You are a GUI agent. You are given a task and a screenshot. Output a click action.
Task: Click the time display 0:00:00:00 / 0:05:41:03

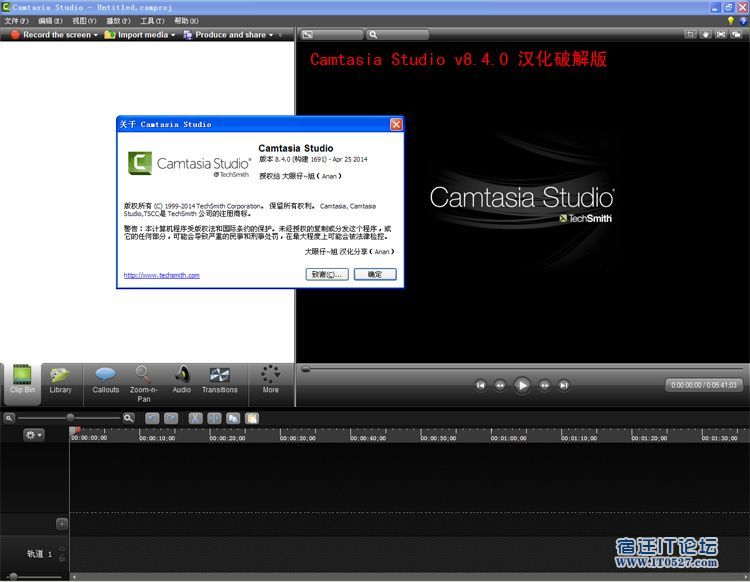pos(704,385)
